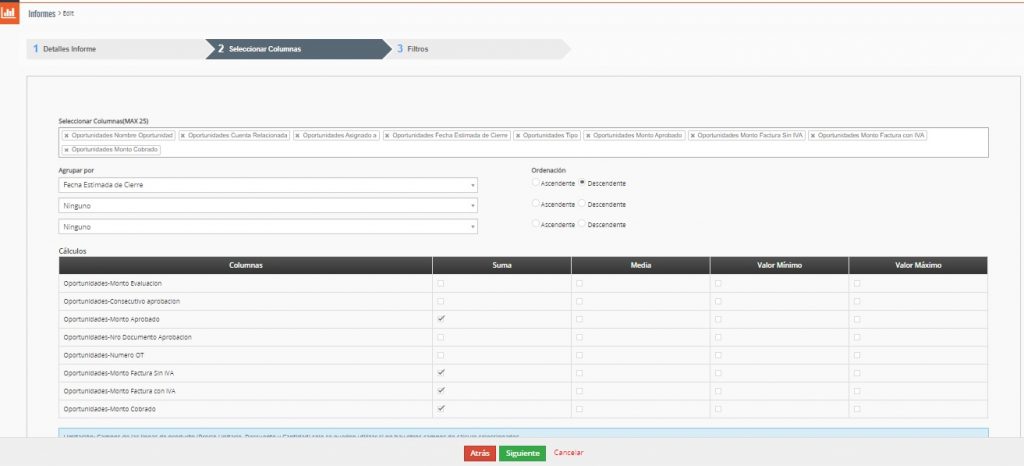Check Media for Oportunidades-Monto Cobrado
1024x466 pixels.
(x=579, y=409)
